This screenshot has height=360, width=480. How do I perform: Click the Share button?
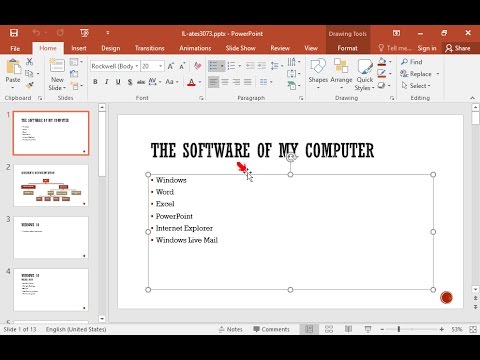(x=458, y=48)
